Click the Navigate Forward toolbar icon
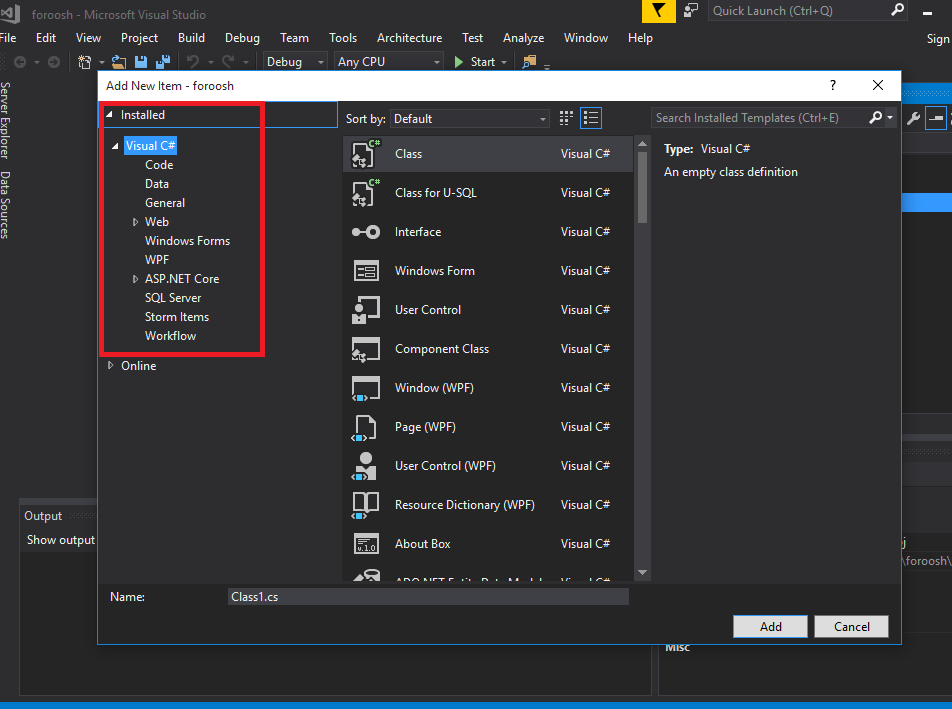The width and height of the screenshot is (952, 709). [54, 62]
